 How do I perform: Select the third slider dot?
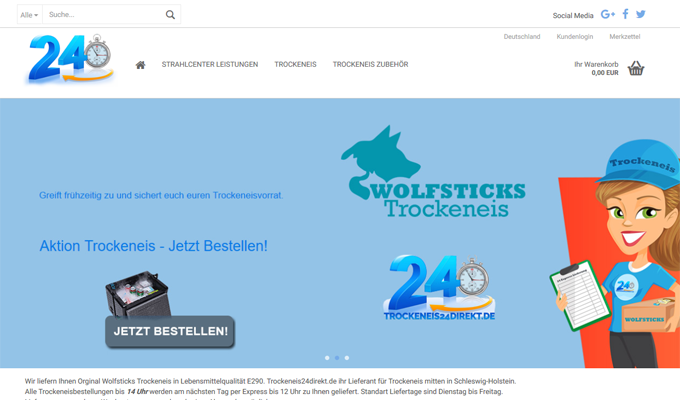click(x=347, y=358)
